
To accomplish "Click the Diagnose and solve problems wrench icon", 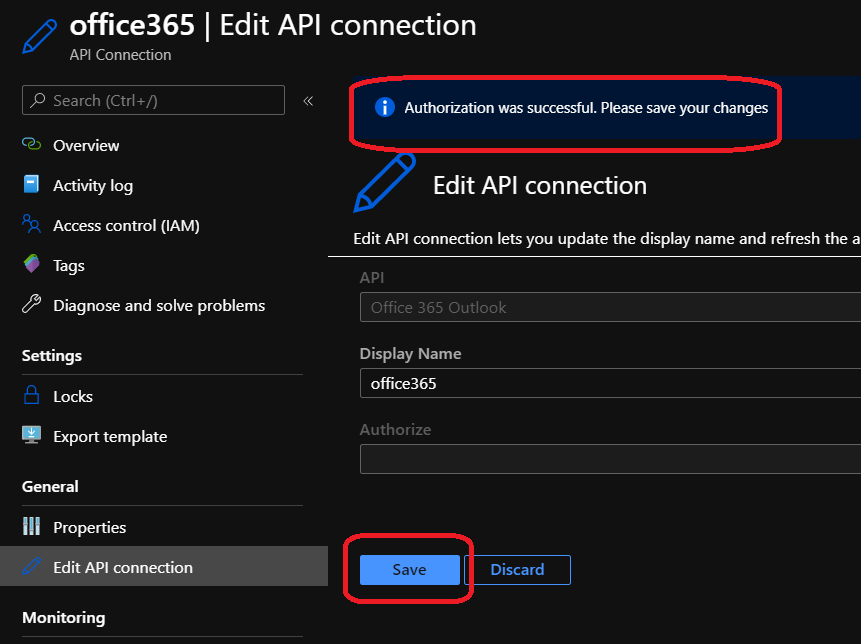I will coord(31,305).
